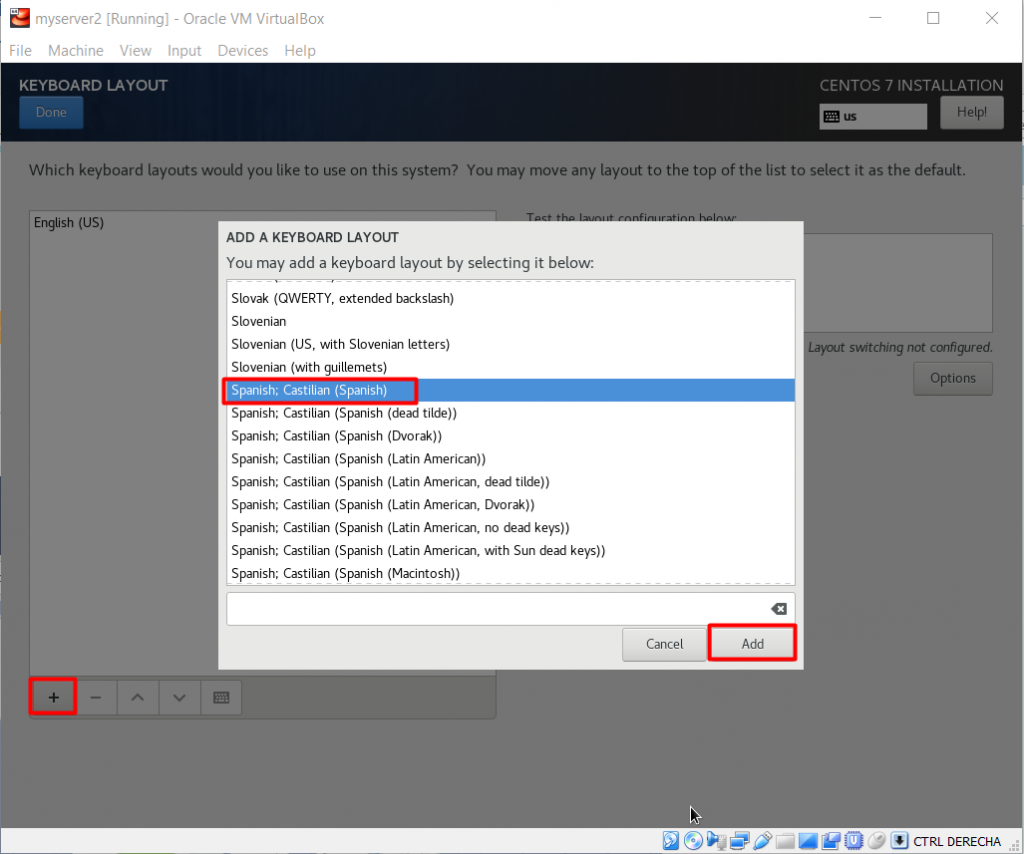Image resolution: width=1024 pixels, height=854 pixels.
Task: Minimize the VirtualBox window
Action: tap(875, 18)
